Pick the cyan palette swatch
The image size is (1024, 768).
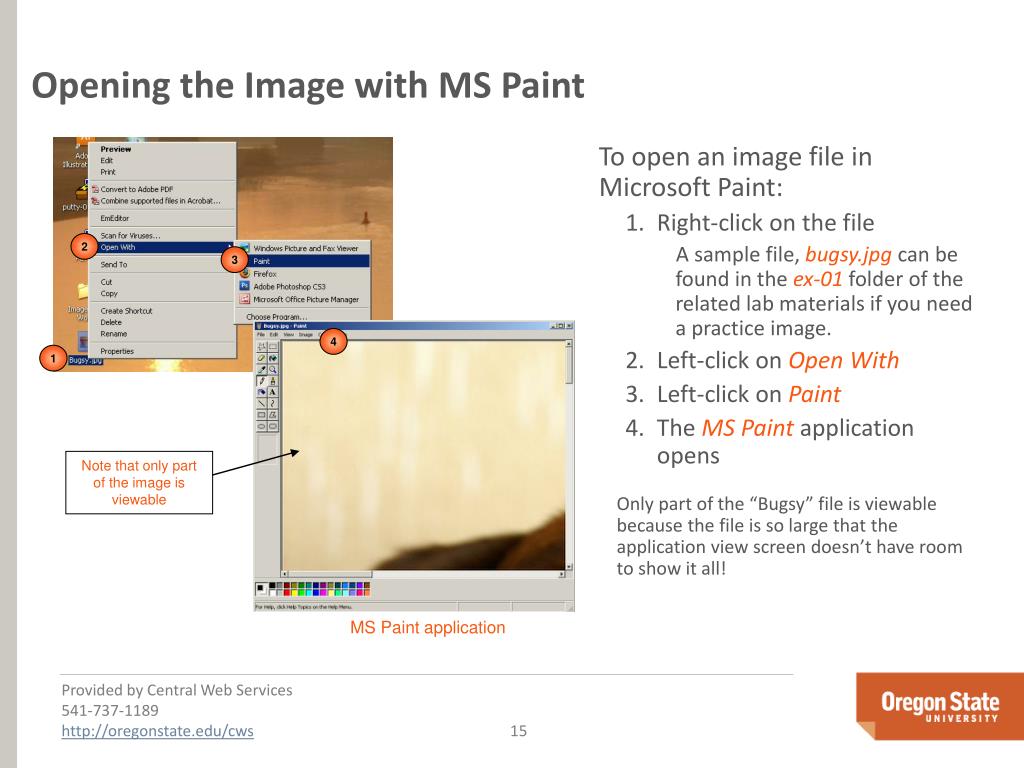309,593
